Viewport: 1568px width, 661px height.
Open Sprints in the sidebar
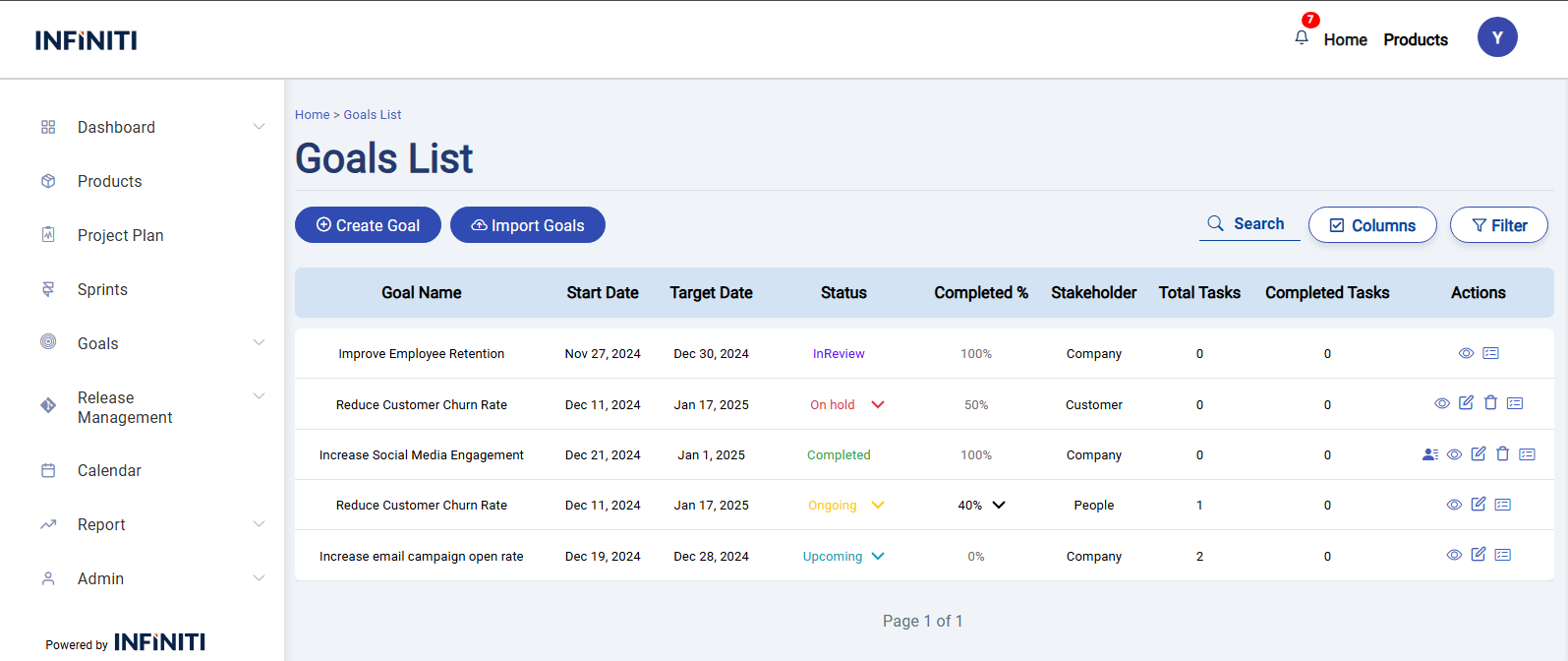pos(102,289)
